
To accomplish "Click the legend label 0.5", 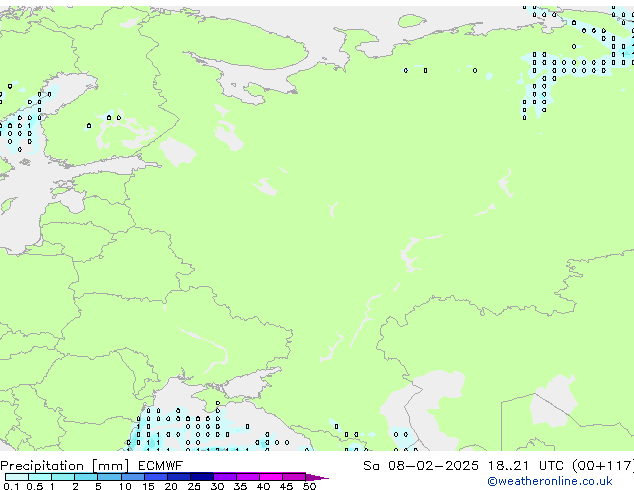I will pos(35,486).
